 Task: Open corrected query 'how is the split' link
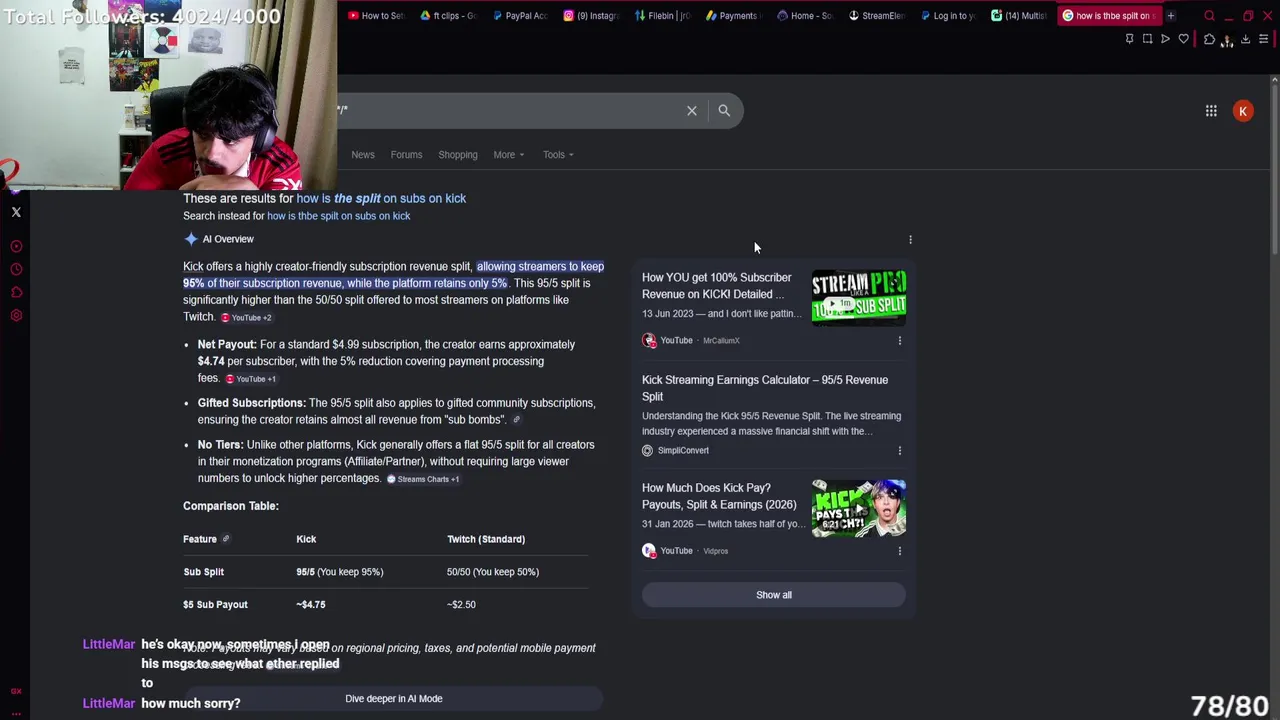[381, 198]
